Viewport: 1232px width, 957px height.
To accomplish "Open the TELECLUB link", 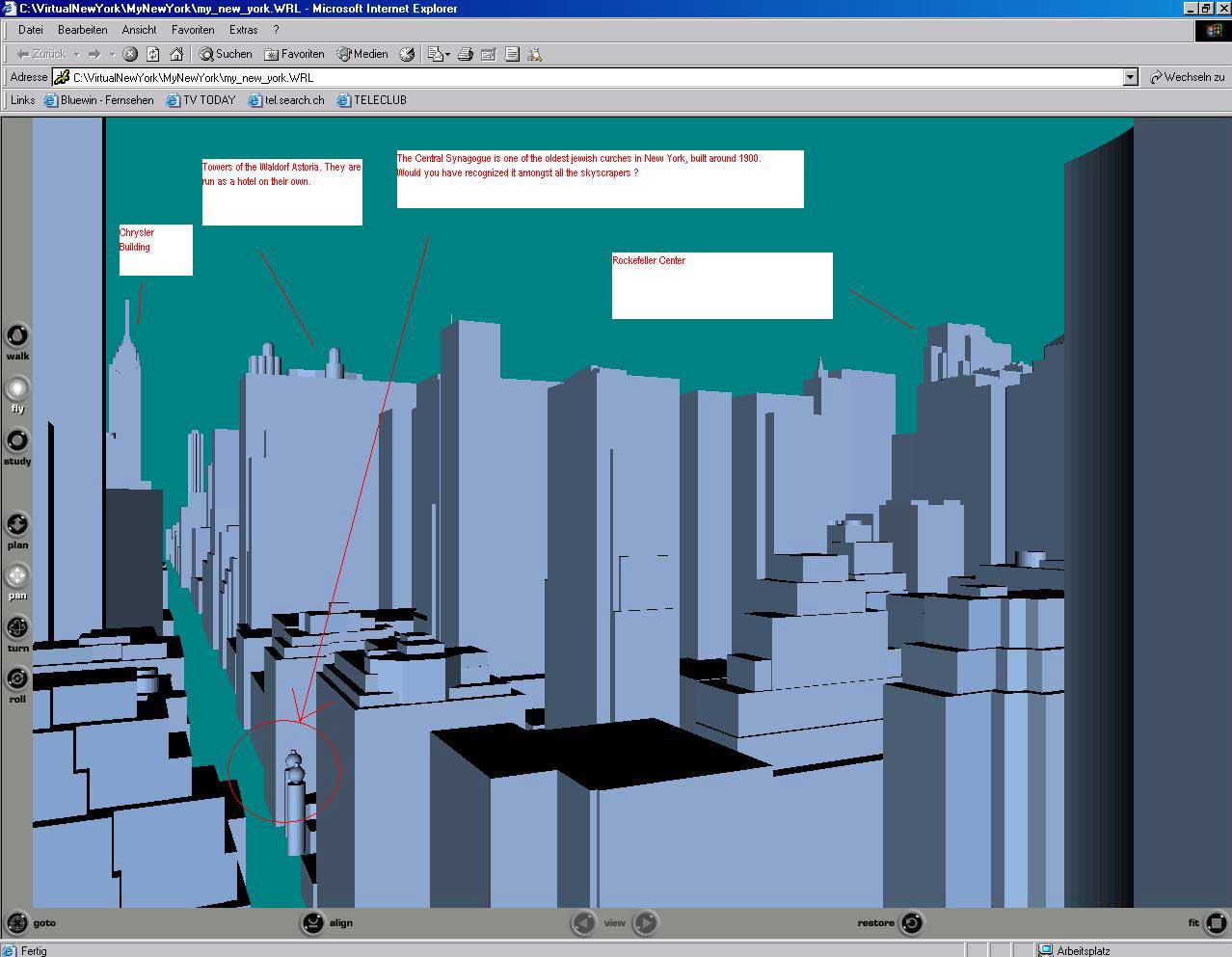I will click(372, 100).
